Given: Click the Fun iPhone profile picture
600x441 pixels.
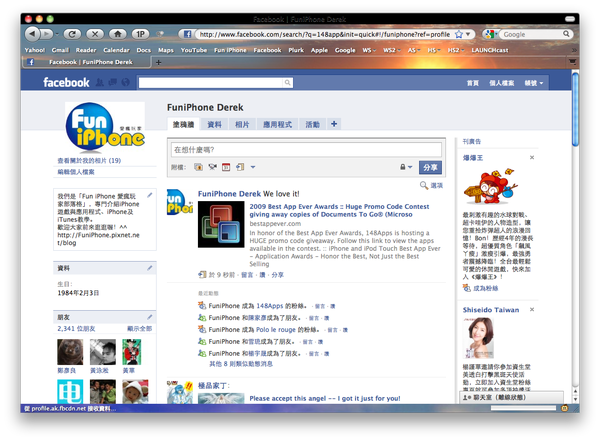Looking at the screenshot, I should [105, 128].
